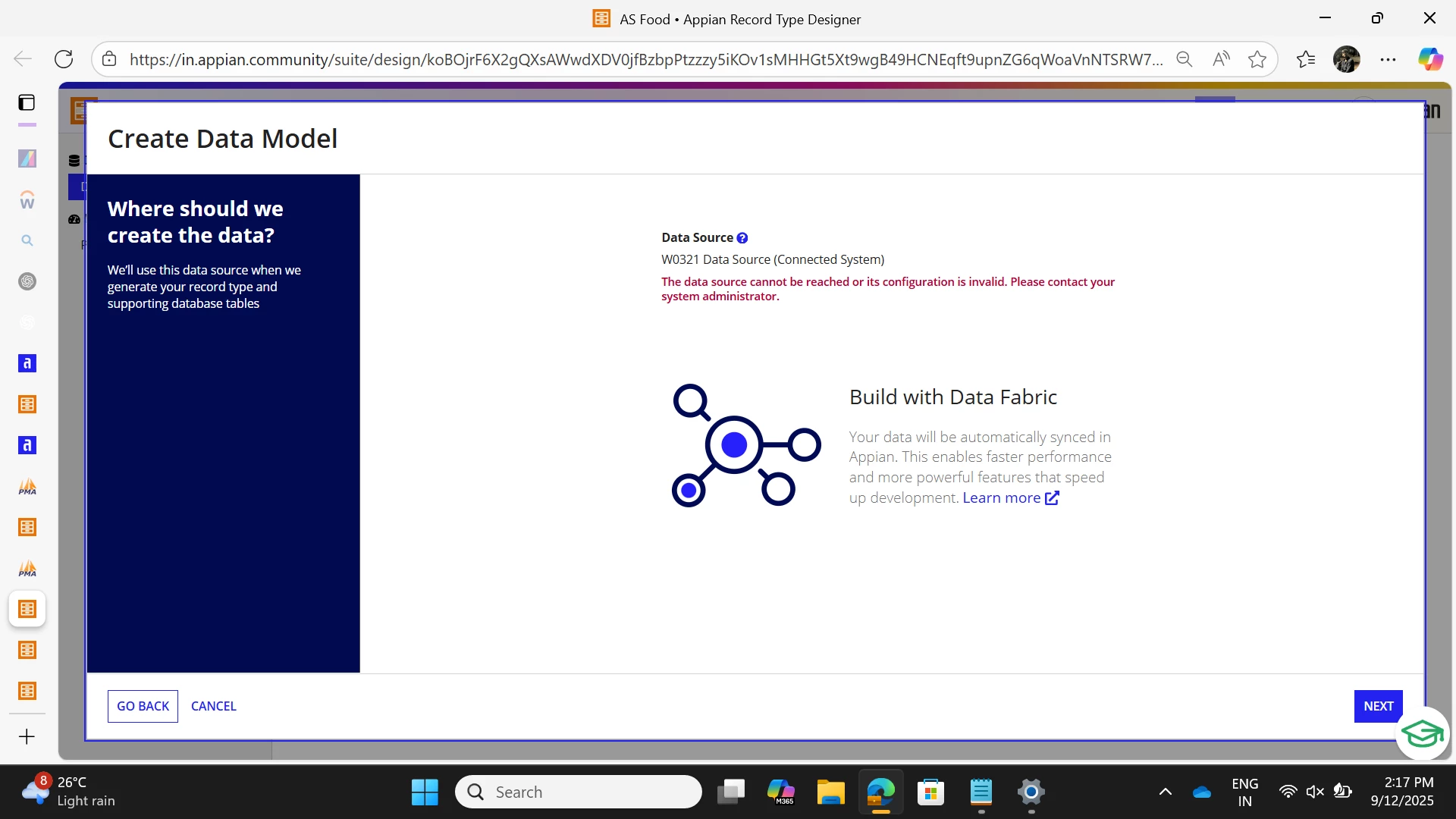Open the OneDrive tray icon

[x=1202, y=792]
